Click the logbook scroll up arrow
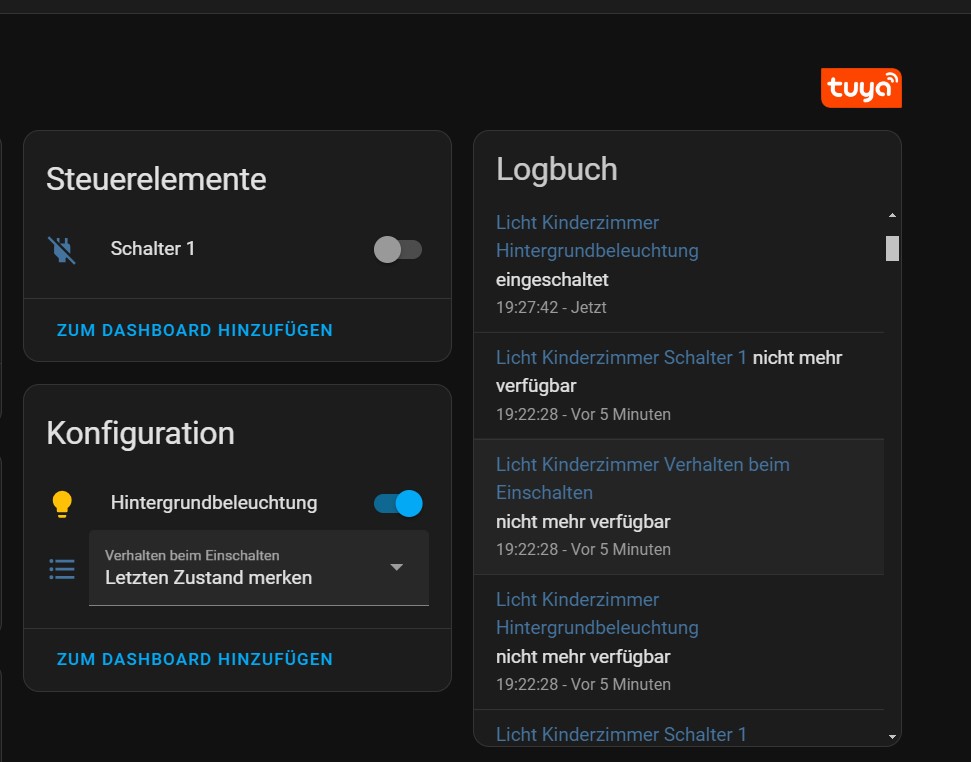The width and height of the screenshot is (971, 762). coord(892,215)
